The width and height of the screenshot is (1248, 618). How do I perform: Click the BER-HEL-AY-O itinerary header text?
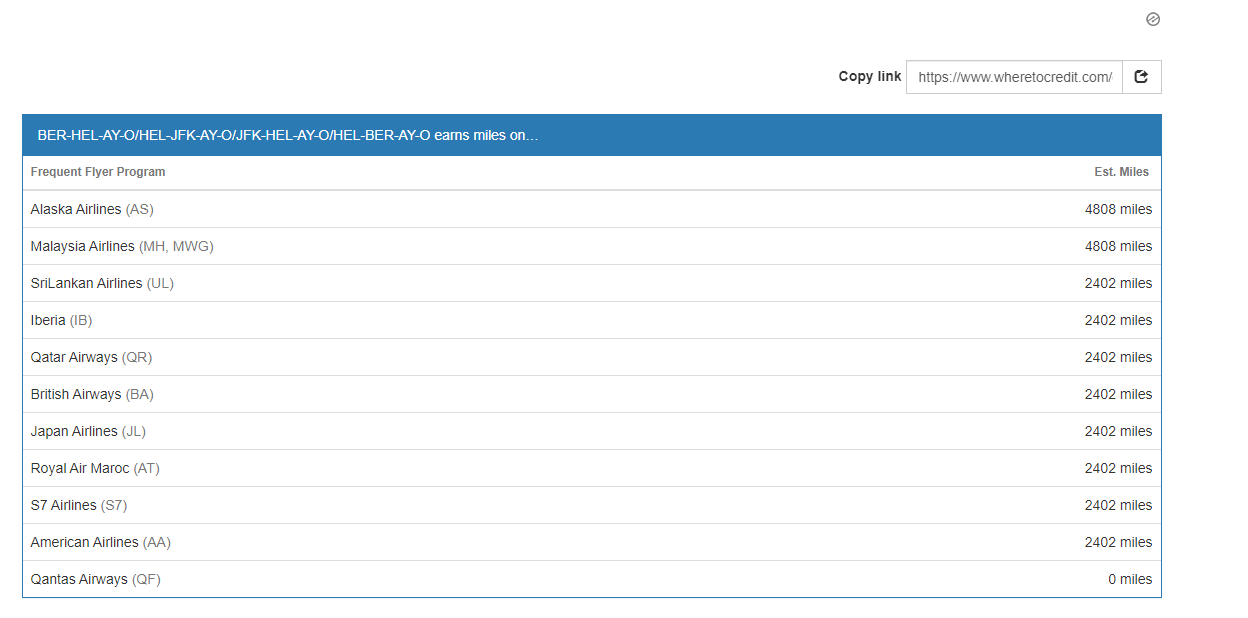tap(288, 135)
